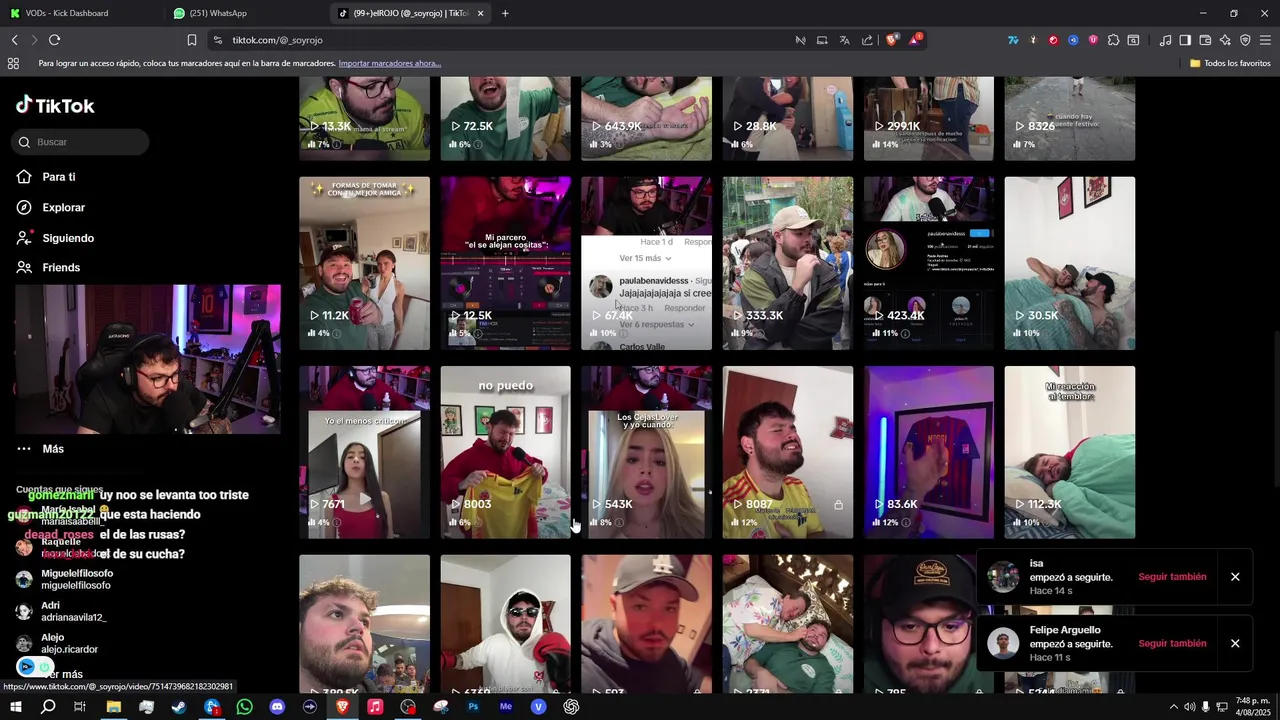
Task: Open WhatsApp from the taskbar
Action: [x=245, y=707]
